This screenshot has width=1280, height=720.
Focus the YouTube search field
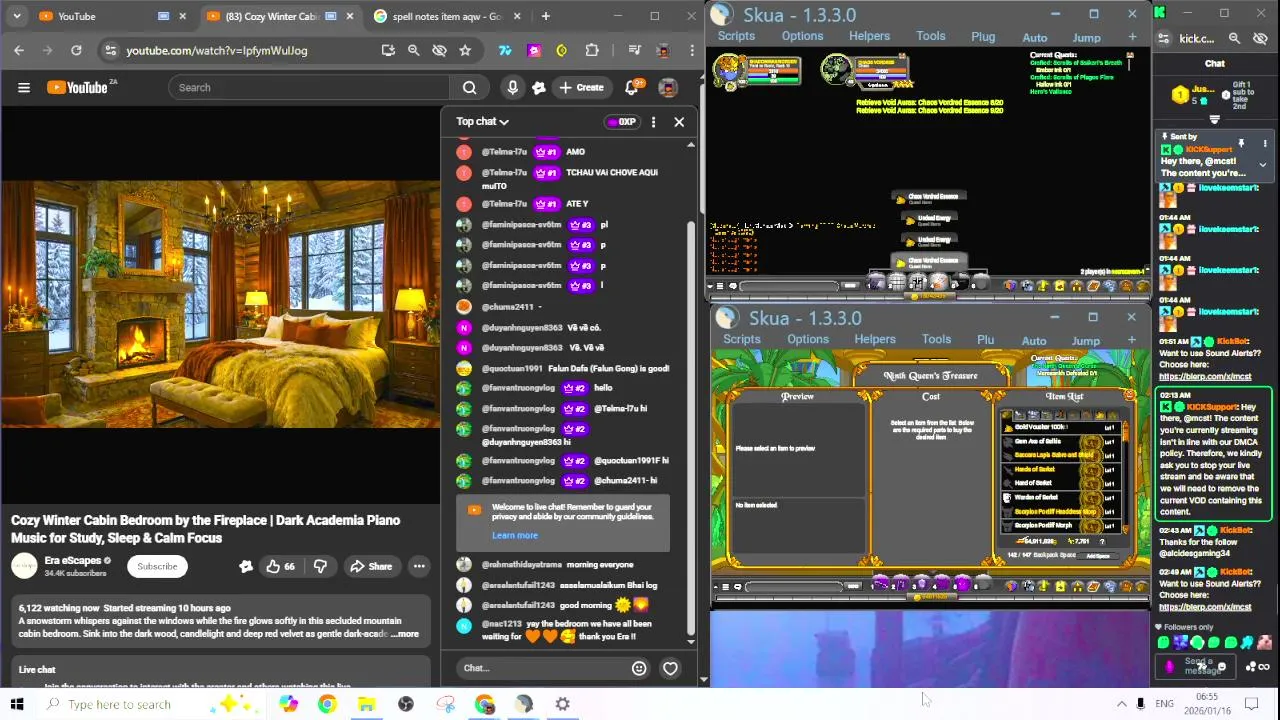309,87
